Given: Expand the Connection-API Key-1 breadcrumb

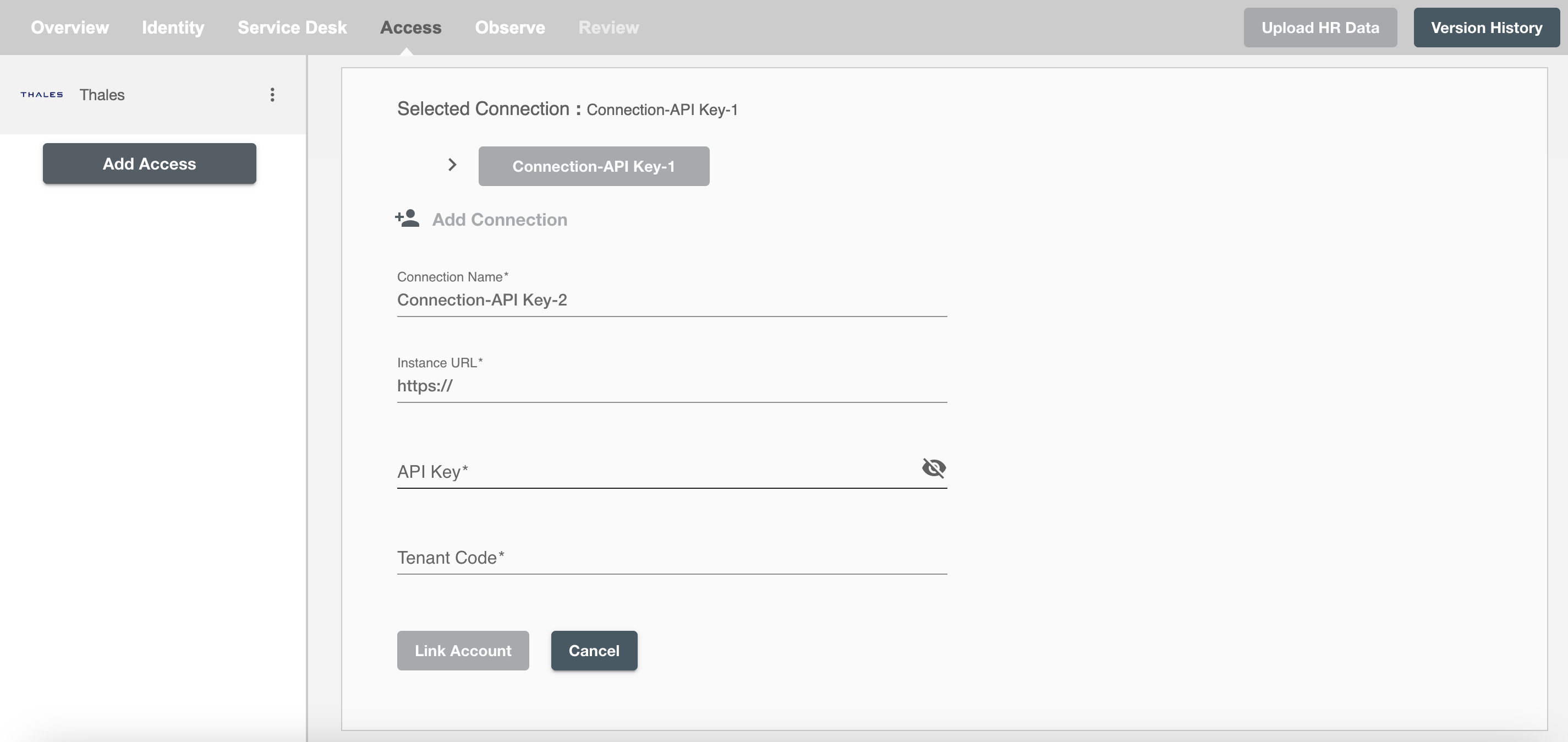Looking at the screenshot, I should pyautogui.click(x=450, y=164).
